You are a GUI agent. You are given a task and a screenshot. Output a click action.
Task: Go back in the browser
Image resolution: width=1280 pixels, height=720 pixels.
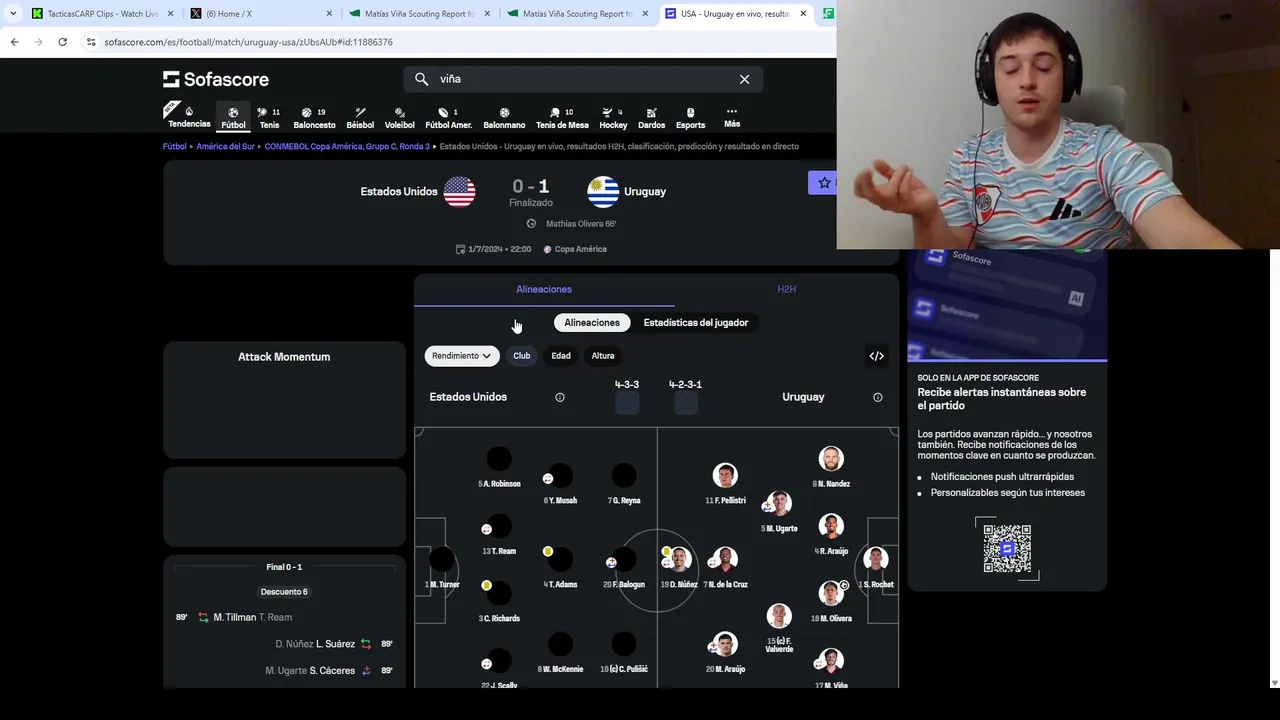[x=14, y=42]
